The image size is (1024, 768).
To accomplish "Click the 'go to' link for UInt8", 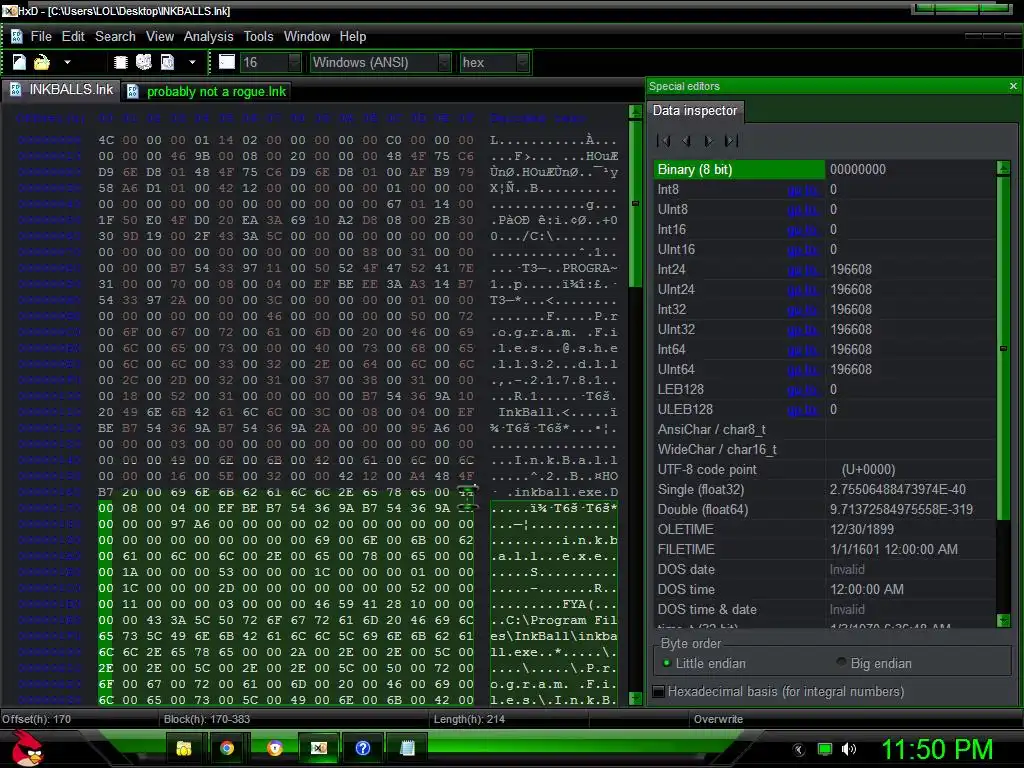I will click(x=803, y=210).
